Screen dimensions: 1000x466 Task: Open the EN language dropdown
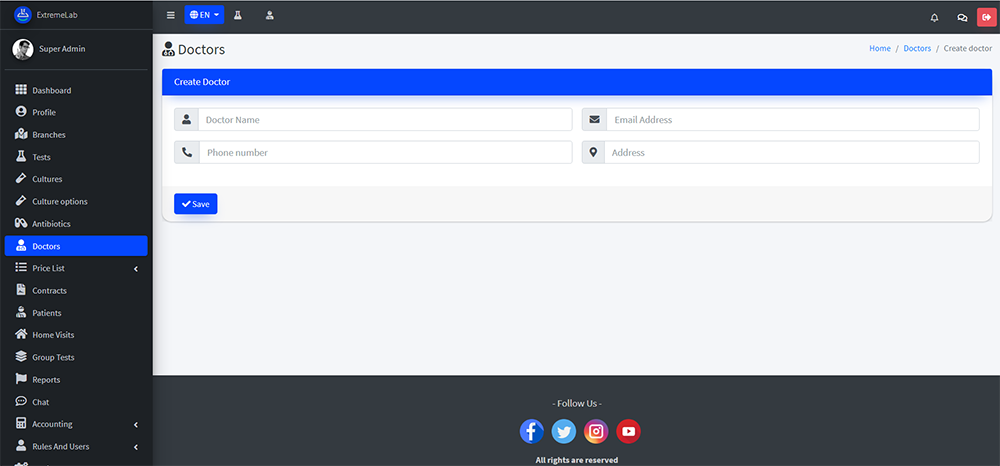(x=204, y=16)
